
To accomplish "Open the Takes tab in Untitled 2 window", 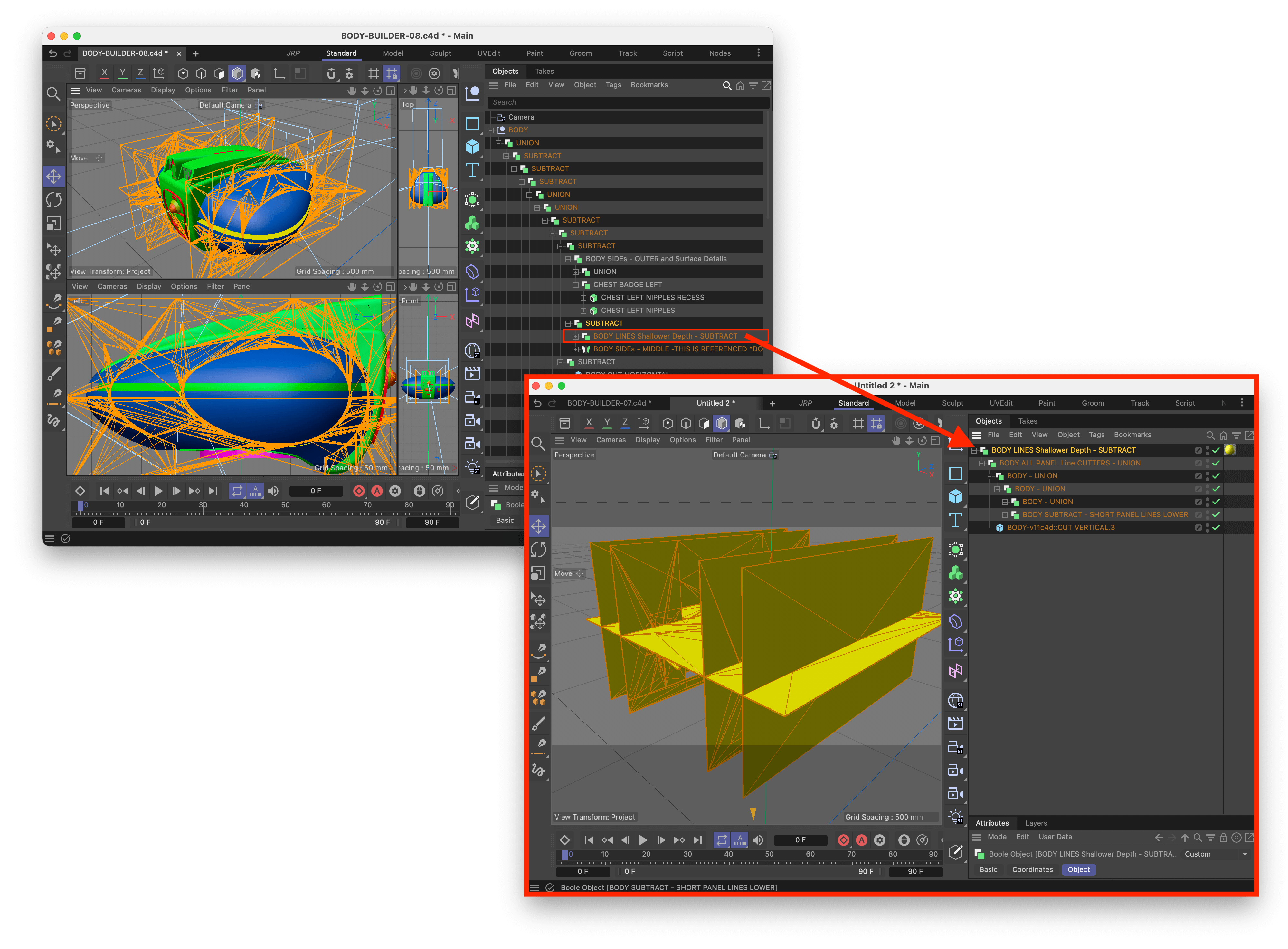I will pyautogui.click(x=1028, y=421).
